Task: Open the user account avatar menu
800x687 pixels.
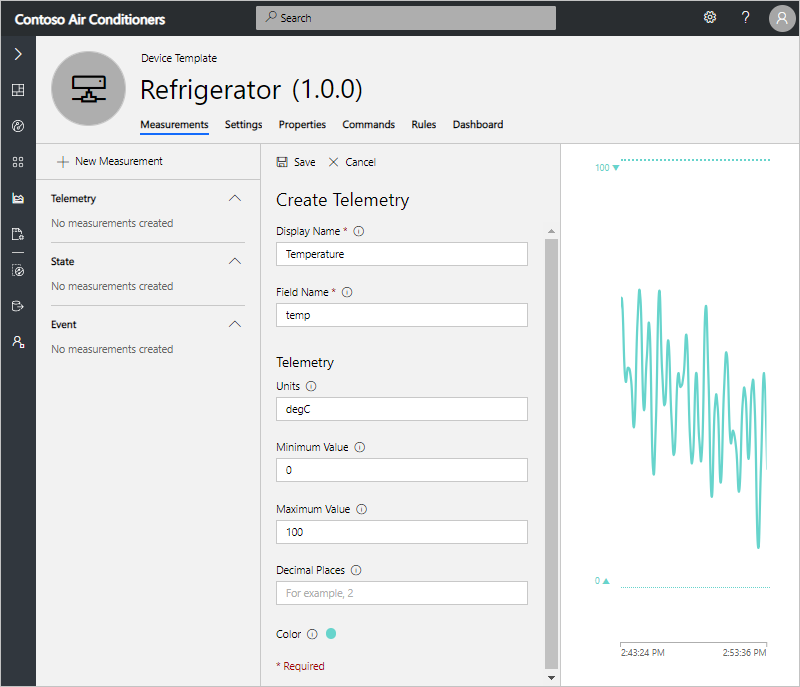Action: [781, 18]
